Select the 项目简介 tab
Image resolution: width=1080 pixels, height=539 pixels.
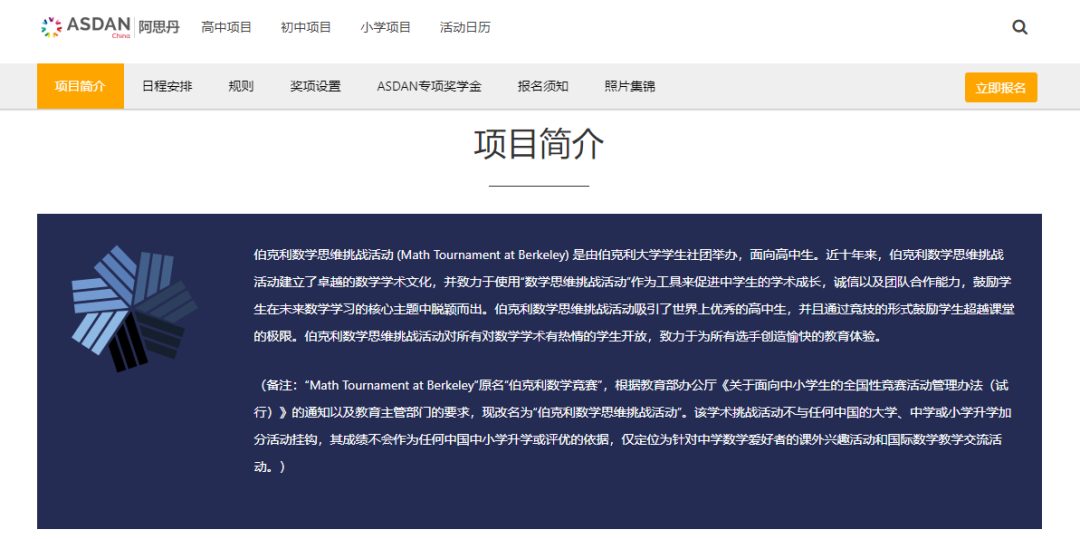pyautogui.click(x=81, y=87)
